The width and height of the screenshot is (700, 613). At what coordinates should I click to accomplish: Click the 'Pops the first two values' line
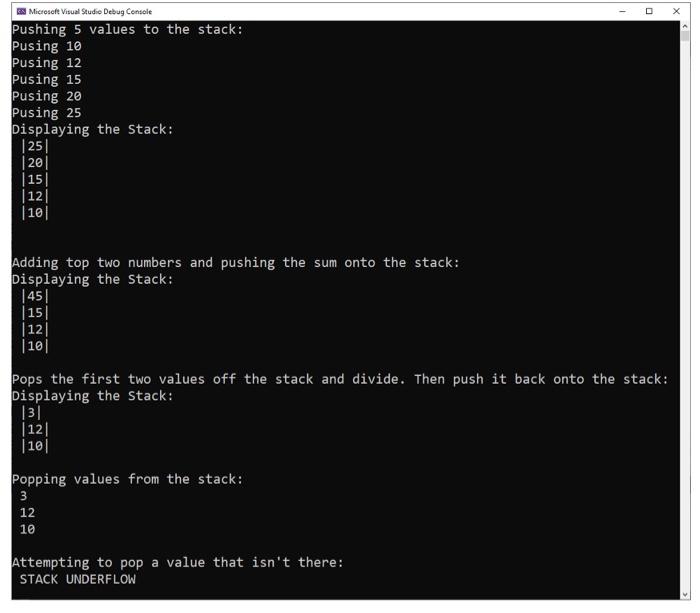point(340,379)
